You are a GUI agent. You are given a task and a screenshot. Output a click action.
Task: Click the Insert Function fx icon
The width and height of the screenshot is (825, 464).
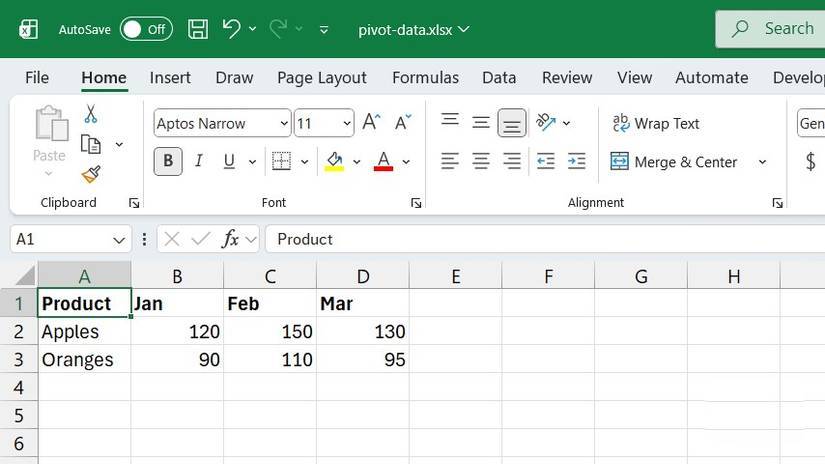[x=230, y=239]
